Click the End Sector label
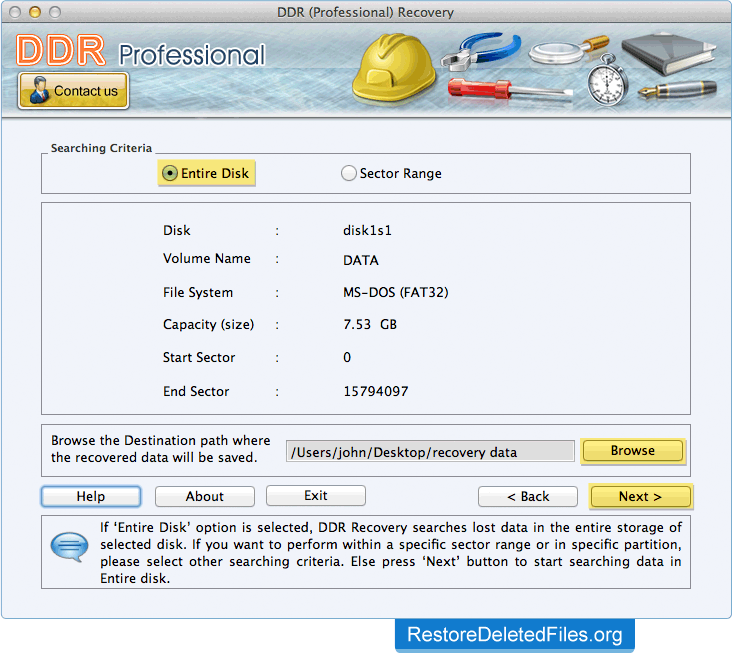The height and width of the screenshot is (653, 732). (x=196, y=391)
